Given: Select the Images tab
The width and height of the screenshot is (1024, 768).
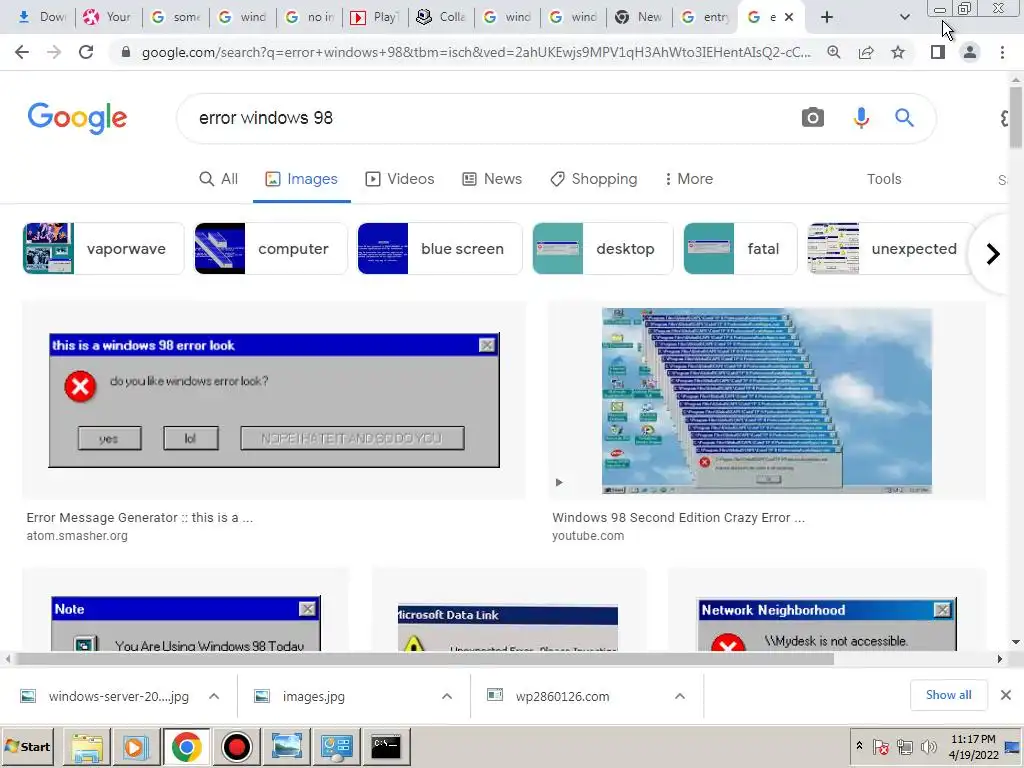Looking at the screenshot, I should (x=302, y=179).
